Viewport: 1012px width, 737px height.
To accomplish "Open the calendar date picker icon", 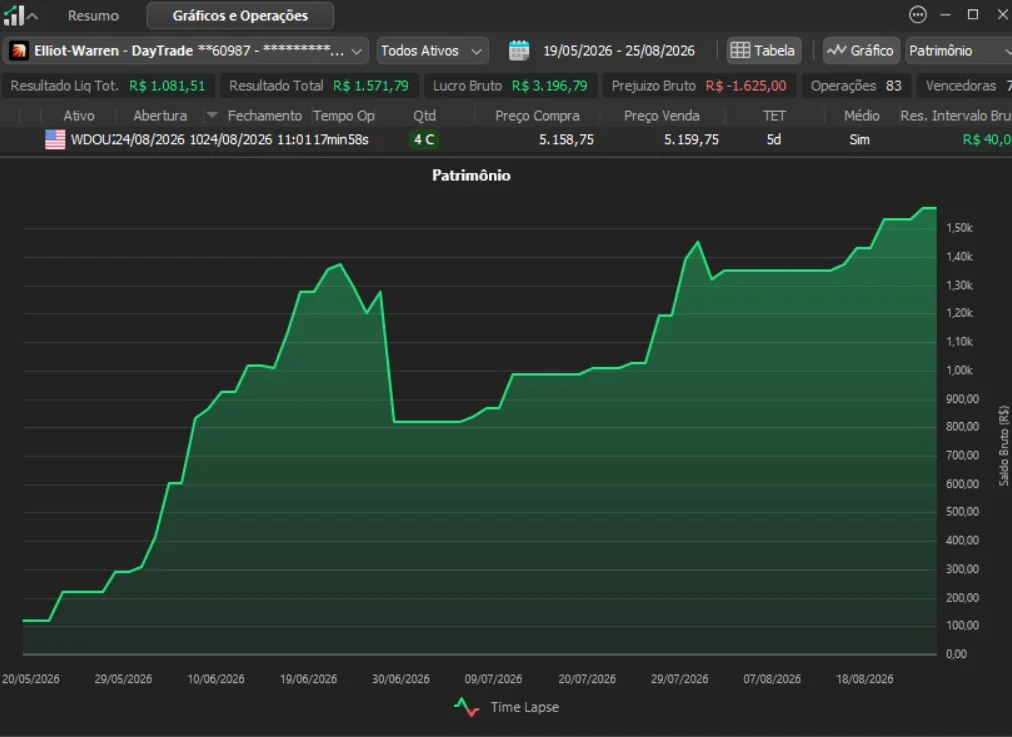I will click(518, 50).
